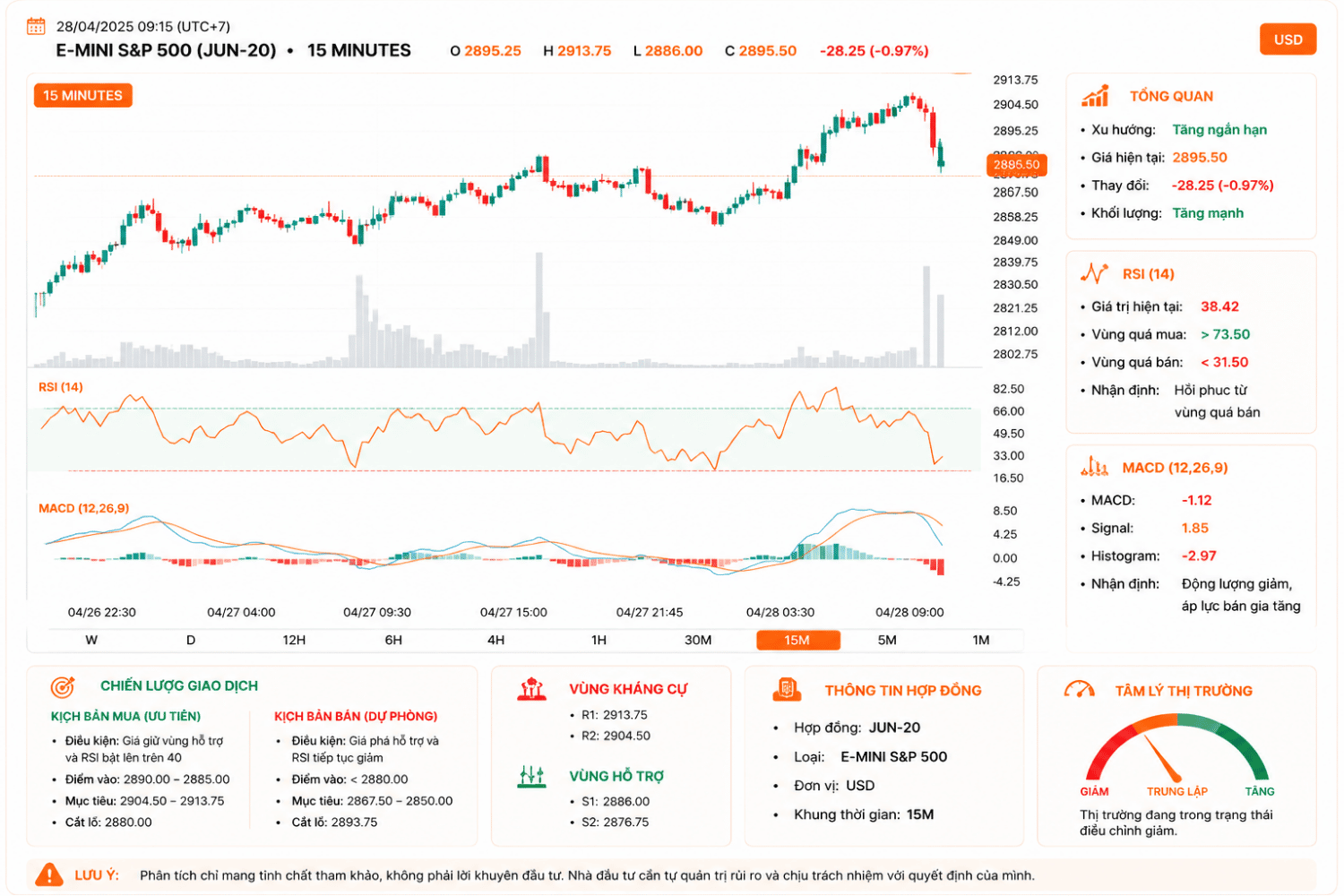Select the D timeframe tab
This screenshot has height=896, width=1344.
pos(191,640)
